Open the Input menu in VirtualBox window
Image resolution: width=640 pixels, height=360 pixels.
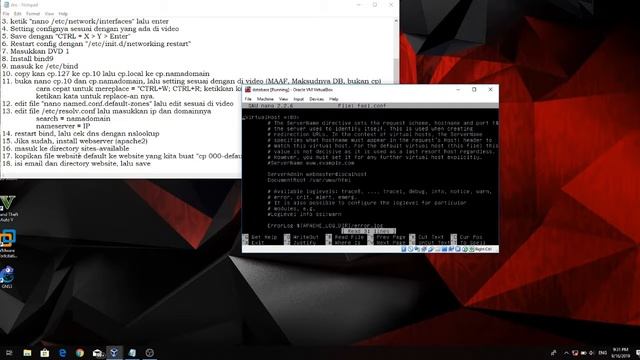click(x=298, y=99)
